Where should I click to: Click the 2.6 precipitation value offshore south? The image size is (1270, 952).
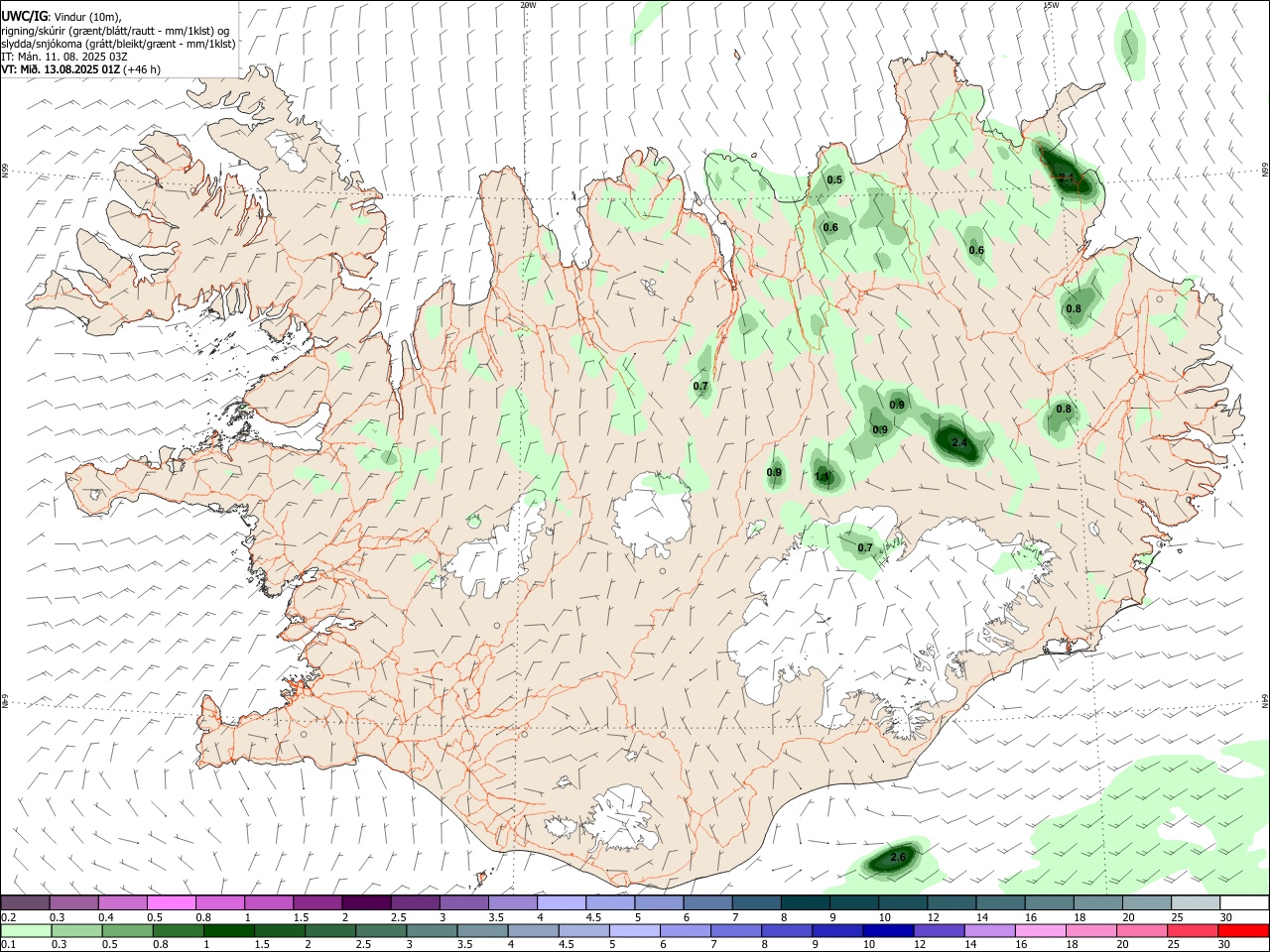pos(898,857)
